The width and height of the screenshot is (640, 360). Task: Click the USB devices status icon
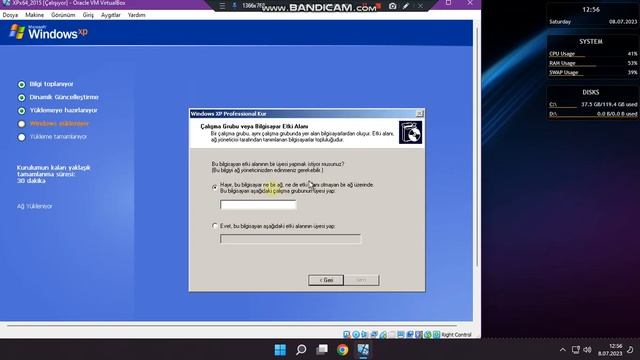pyautogui.click(x=383, y=335)
